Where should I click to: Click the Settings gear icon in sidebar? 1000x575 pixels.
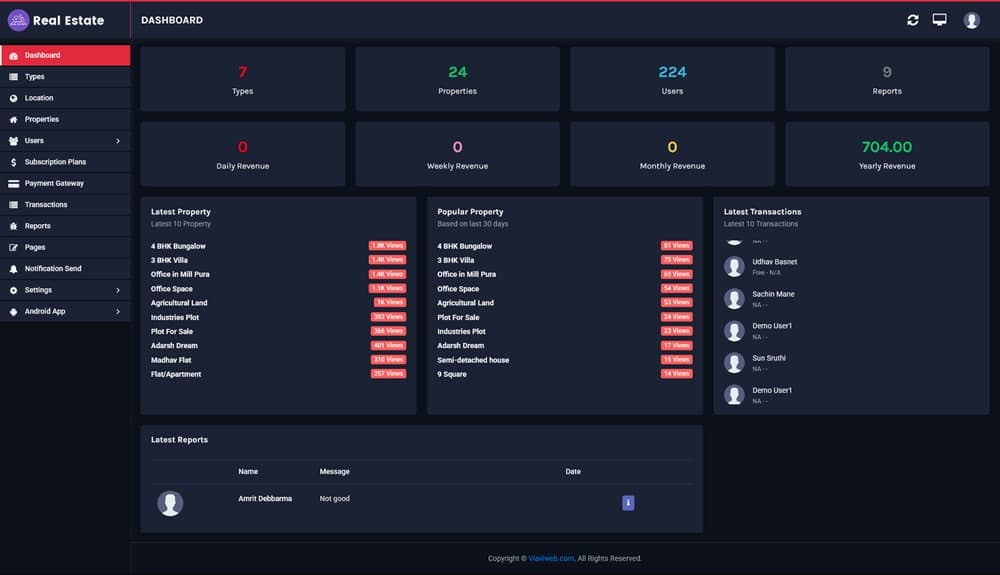(x=13, y=290)
